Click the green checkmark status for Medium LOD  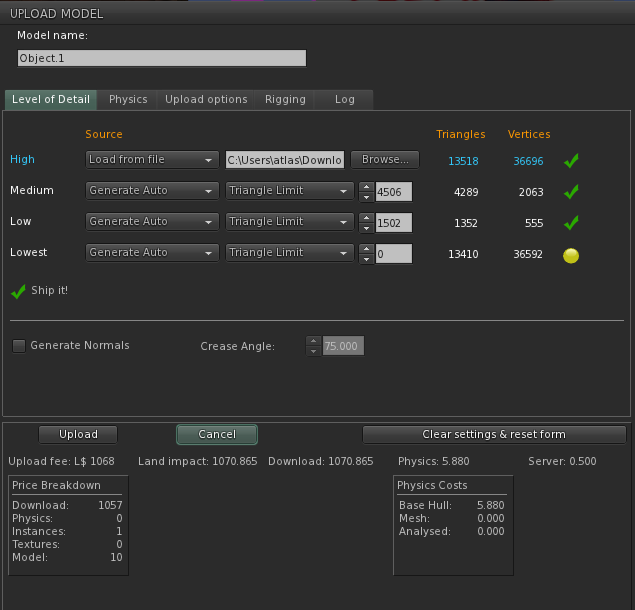coord(571,191)
